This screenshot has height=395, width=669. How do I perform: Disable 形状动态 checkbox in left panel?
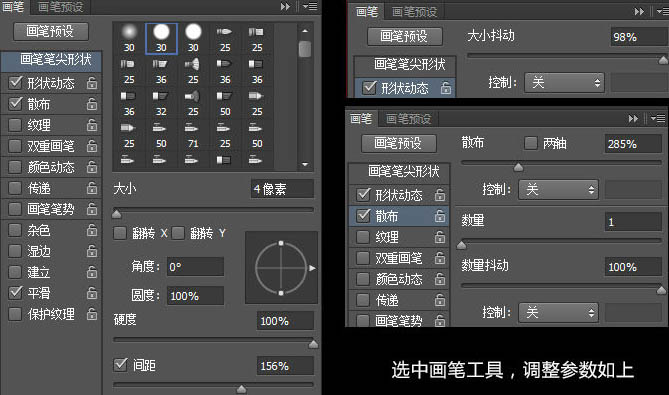tap(15, 82)
